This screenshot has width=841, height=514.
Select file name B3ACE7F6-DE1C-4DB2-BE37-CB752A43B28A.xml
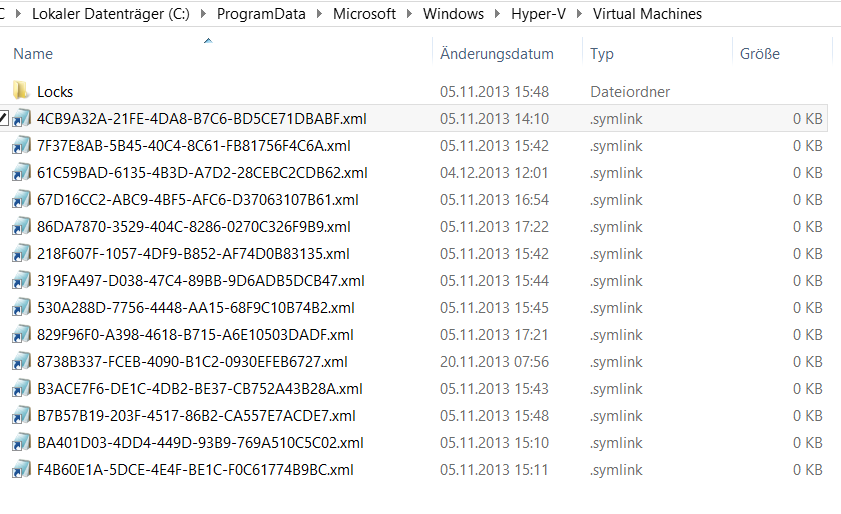(200, 388)
